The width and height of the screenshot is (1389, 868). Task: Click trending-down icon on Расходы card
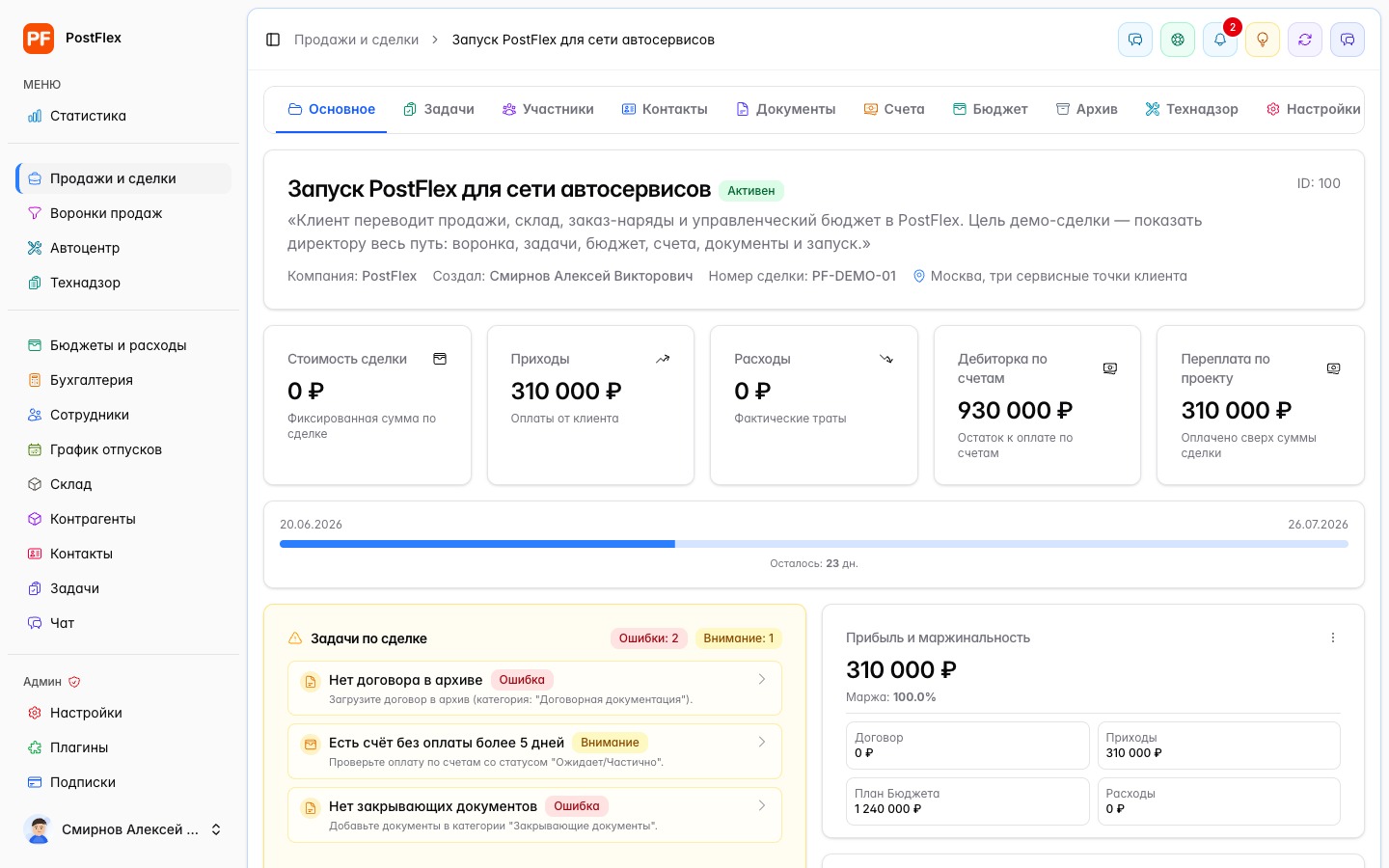pyautogui.click(x=886, y=359)
